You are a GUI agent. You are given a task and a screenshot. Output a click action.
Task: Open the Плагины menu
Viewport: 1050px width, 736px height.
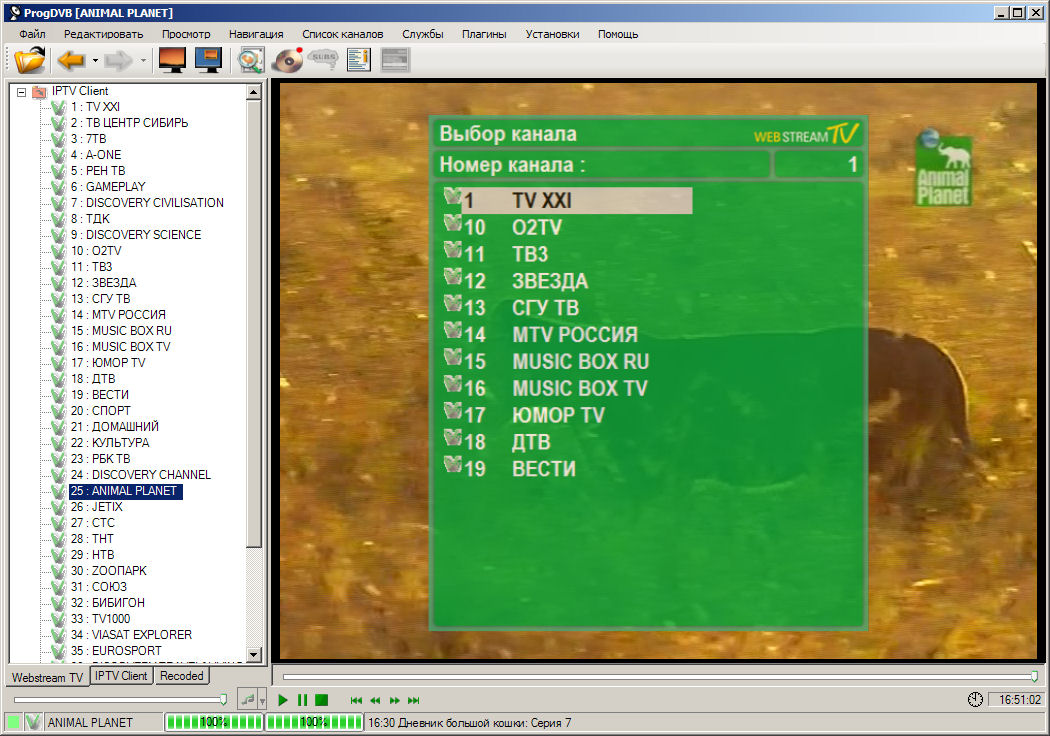[483, 34]
